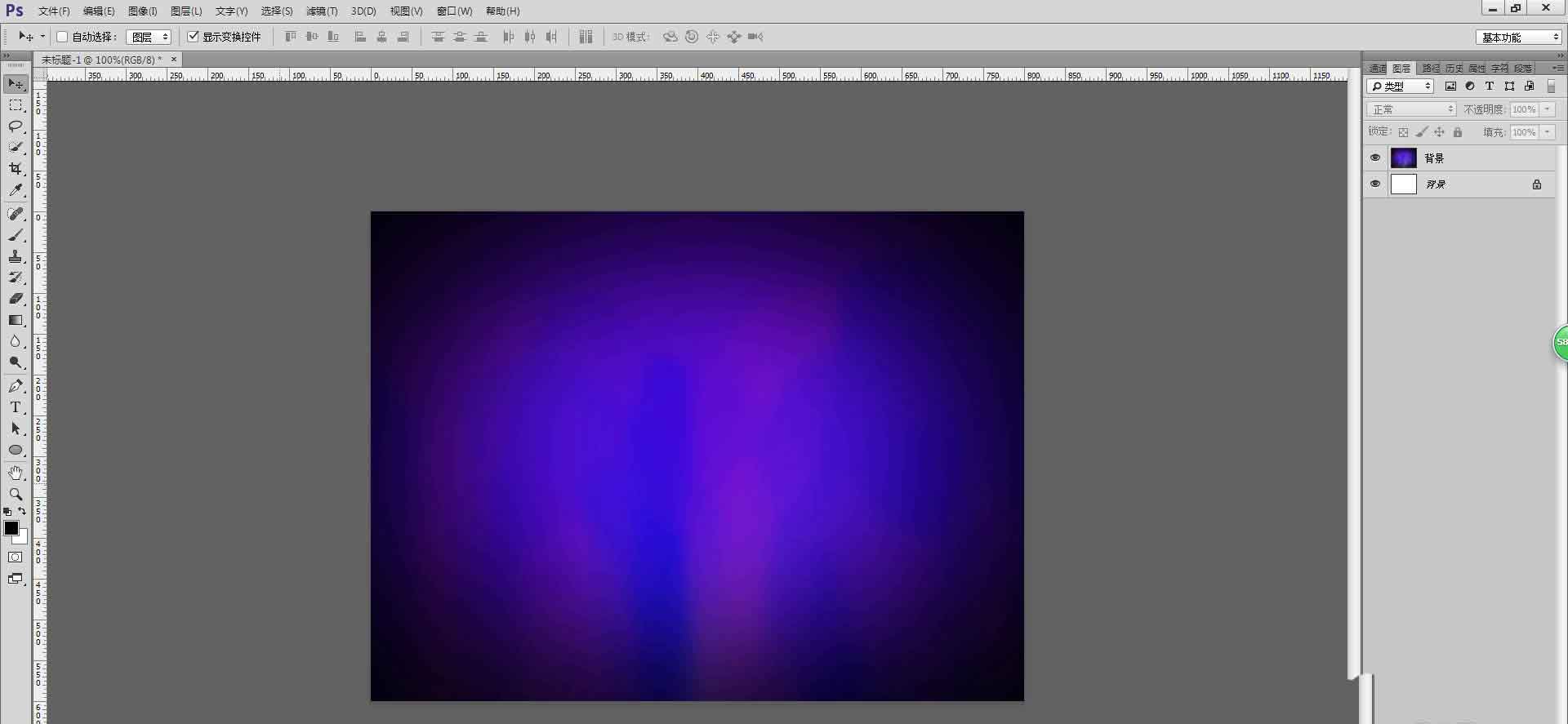Filter layers by shape layers icon
Viewport: 1568px width, 724px height.
(x=1509, y=86)
